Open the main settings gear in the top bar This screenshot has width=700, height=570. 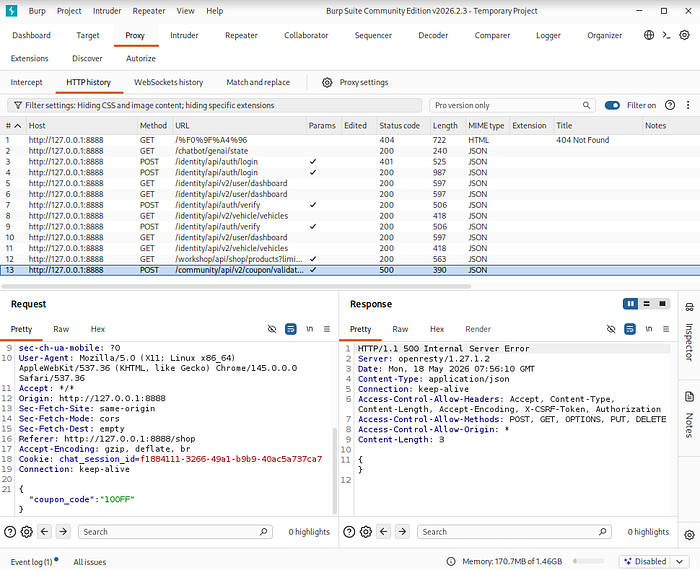pyautogui.click(x=684, y=35)
